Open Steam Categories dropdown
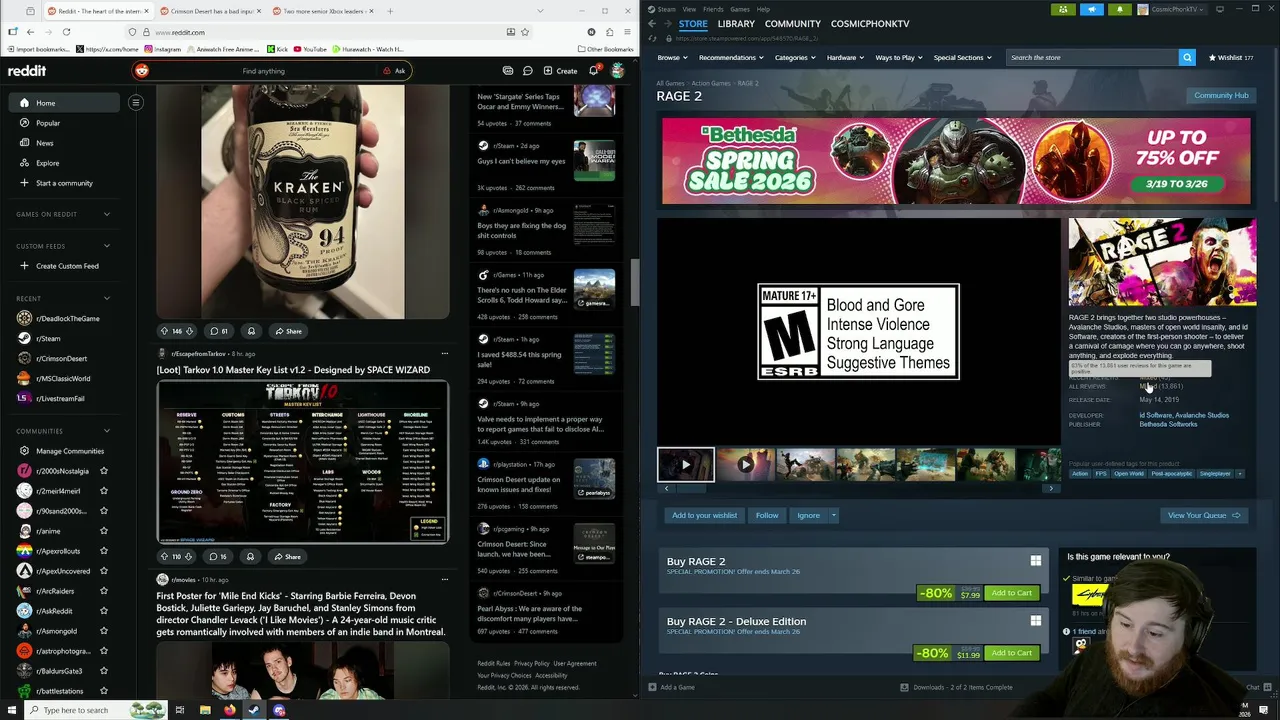 click(795, 57)
